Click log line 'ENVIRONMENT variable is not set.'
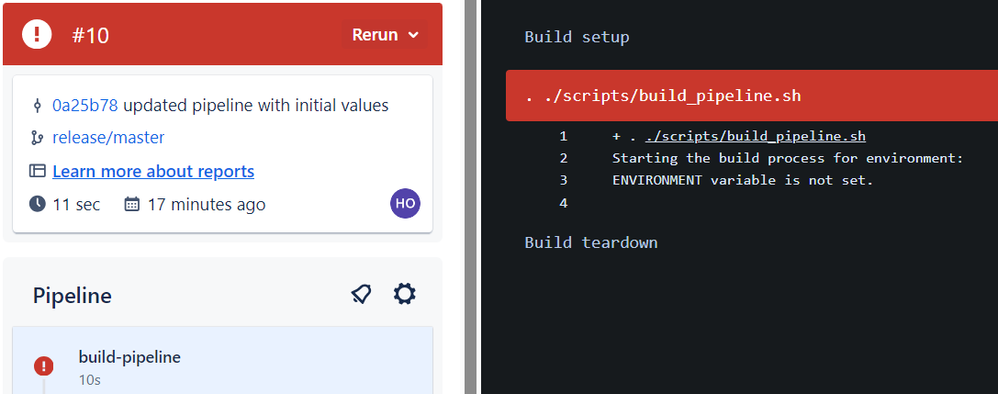The height and width of the screenshot is (394, 998). point(743,180)
